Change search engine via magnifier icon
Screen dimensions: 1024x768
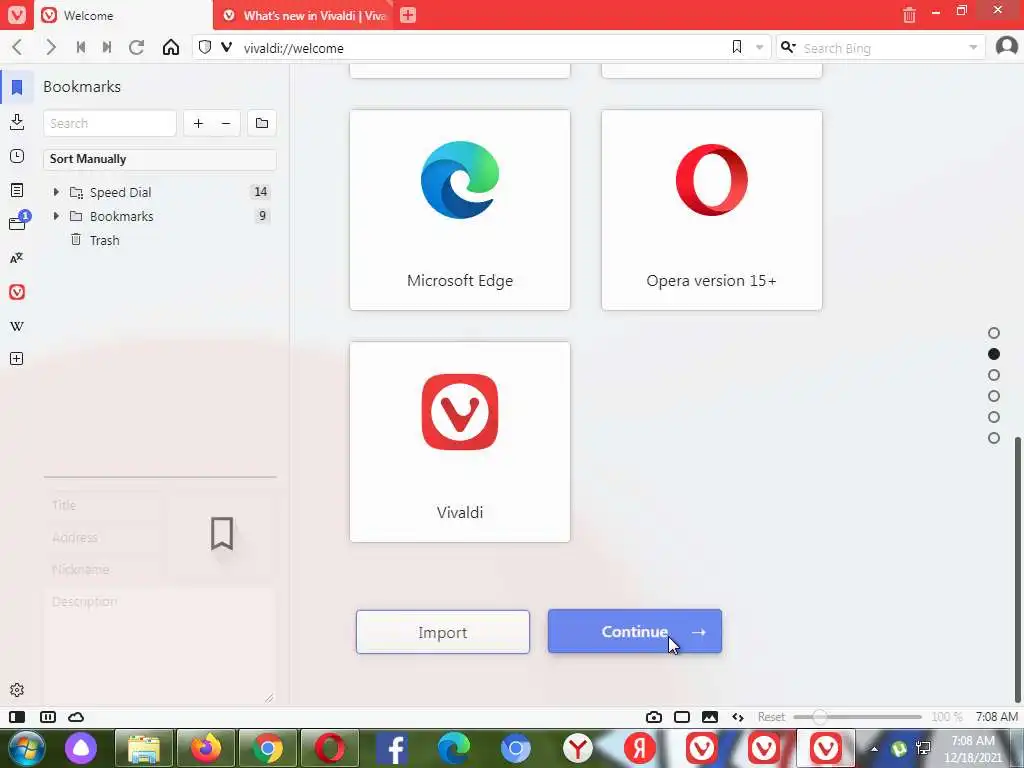[x=788, y=47]
